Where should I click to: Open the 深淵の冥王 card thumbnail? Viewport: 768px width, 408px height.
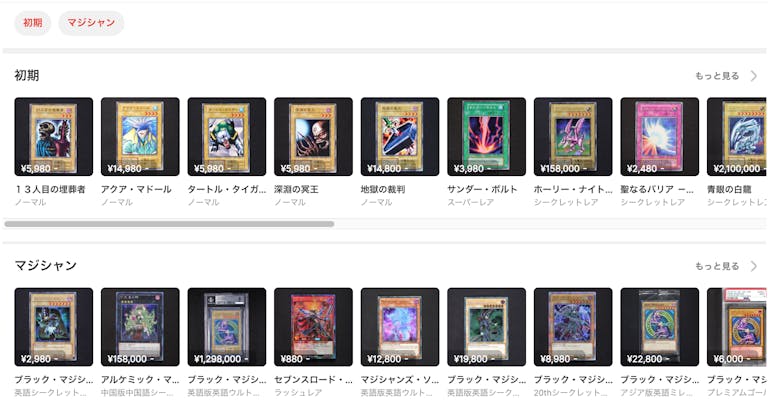coord(313,137)
